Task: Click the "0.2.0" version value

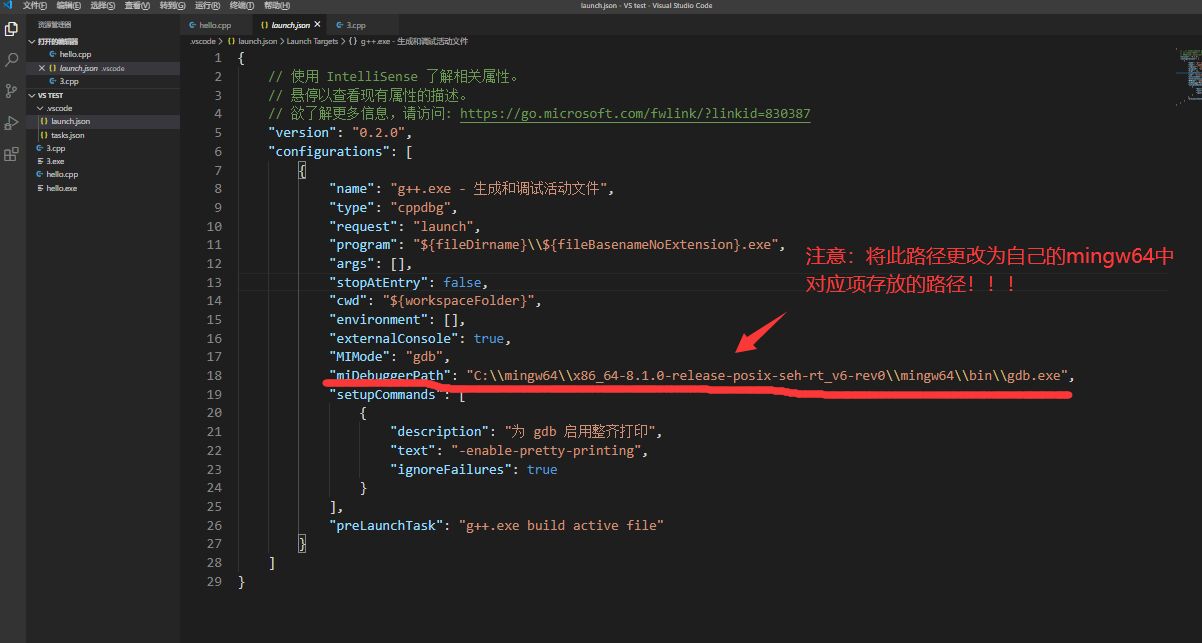Action: [378, 132]
